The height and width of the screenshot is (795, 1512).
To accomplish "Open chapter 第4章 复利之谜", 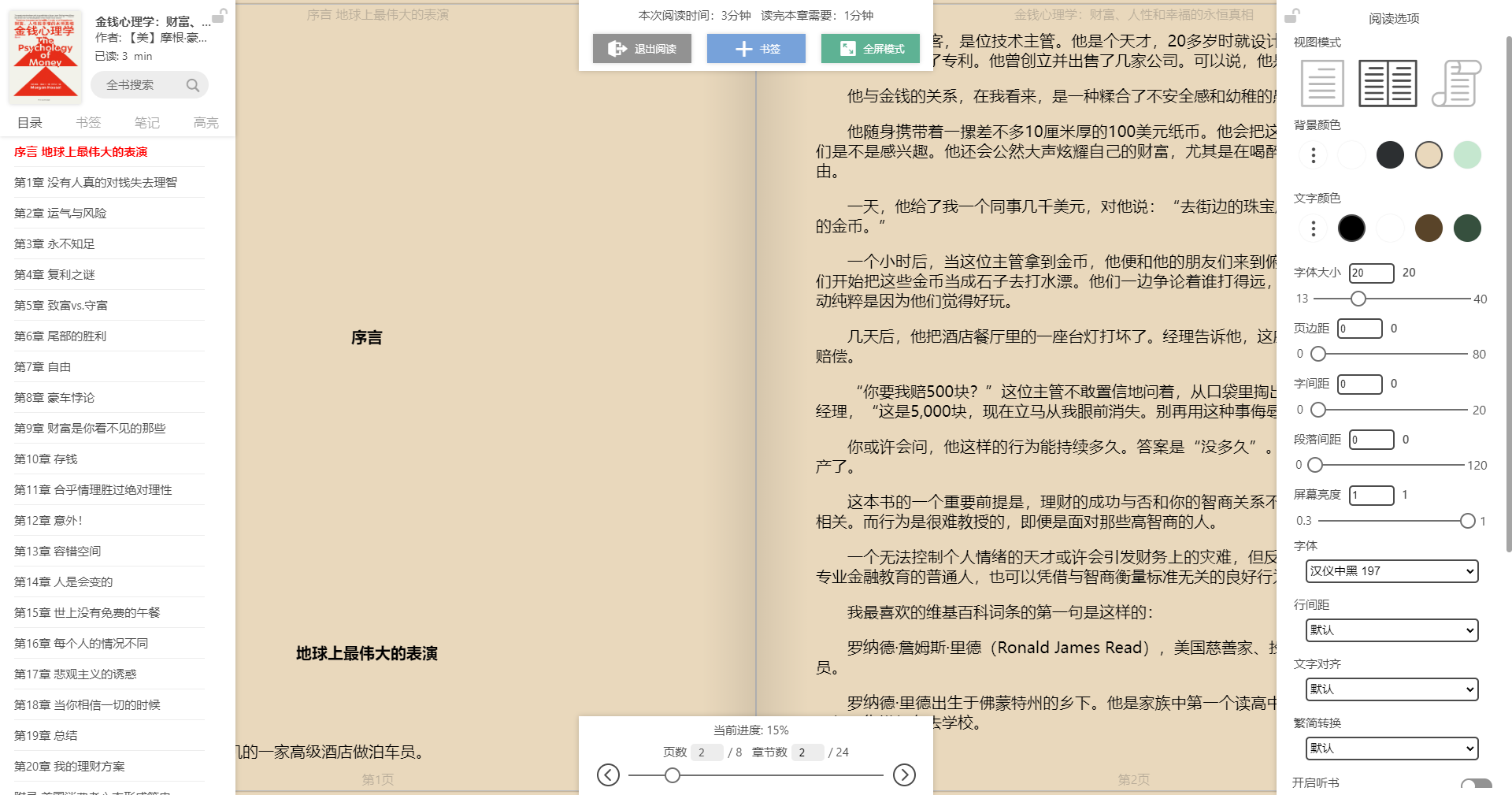I will coord(54,275).
